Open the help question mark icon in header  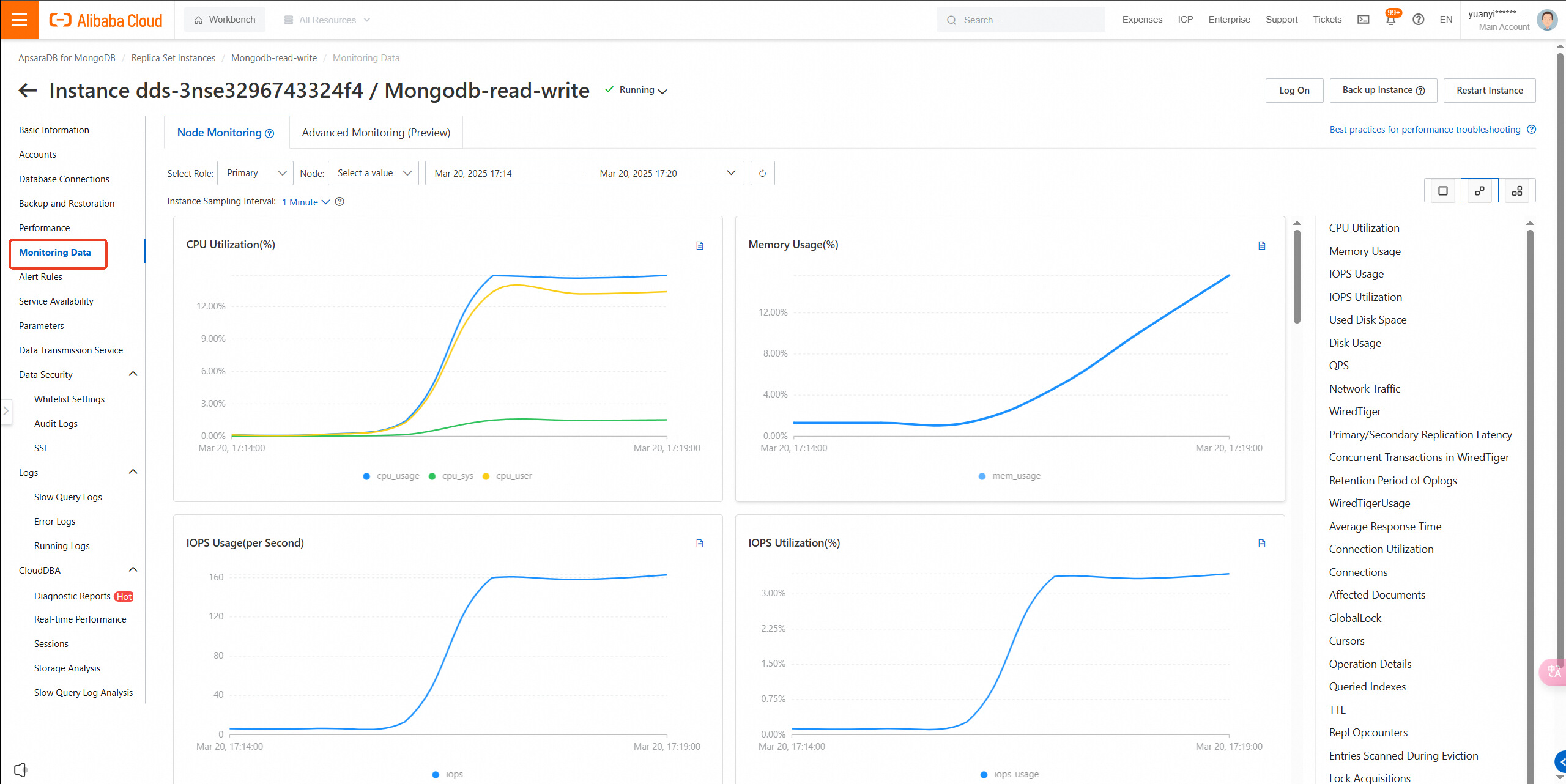coord(1418,20)
